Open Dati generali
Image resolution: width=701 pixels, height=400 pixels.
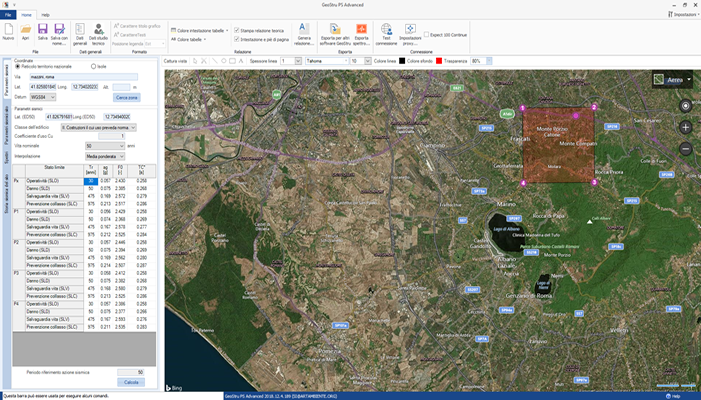tap(80, 34)
